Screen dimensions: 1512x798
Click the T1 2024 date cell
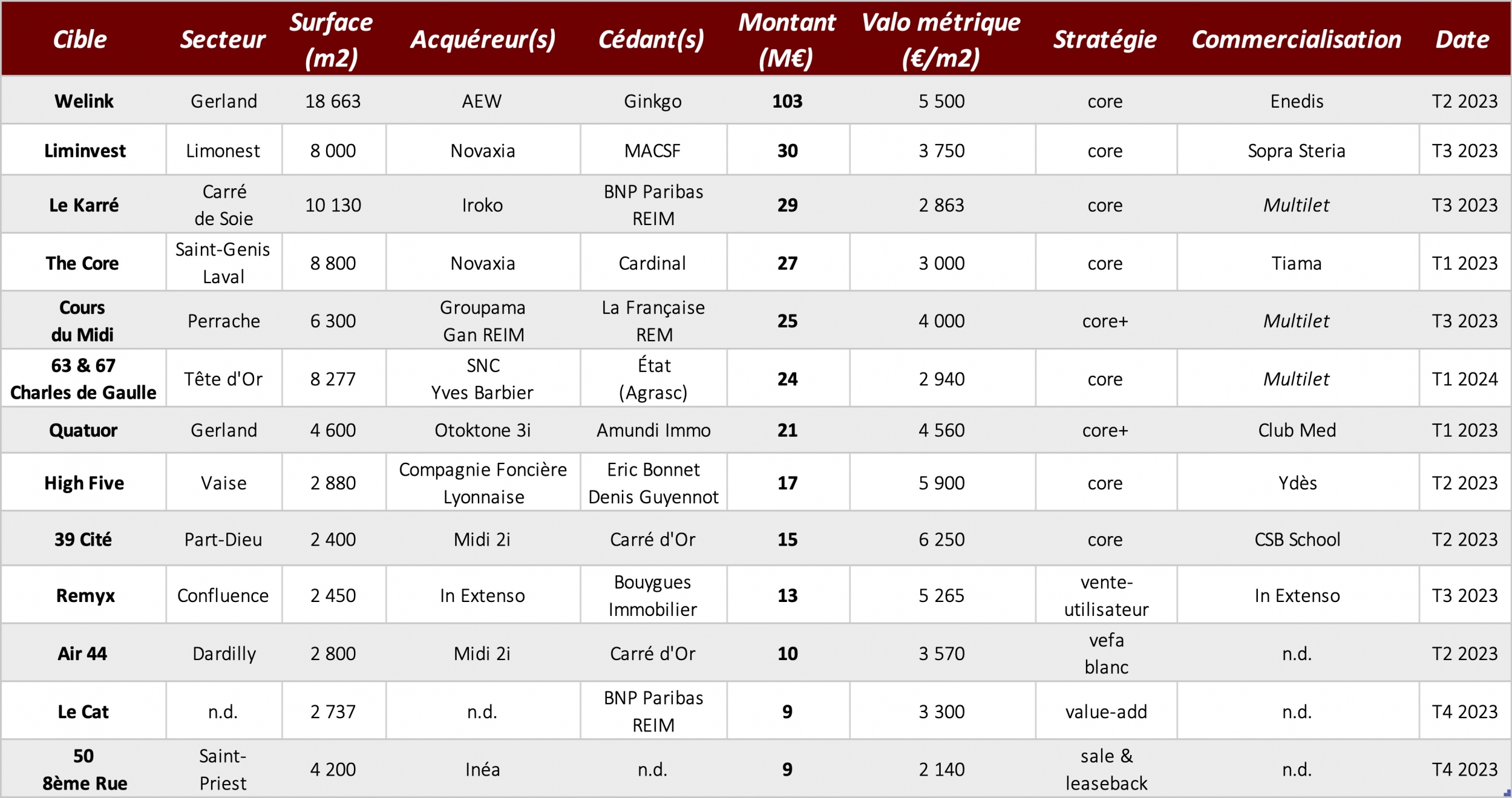pyautogui.click(x=1464, y=379)
